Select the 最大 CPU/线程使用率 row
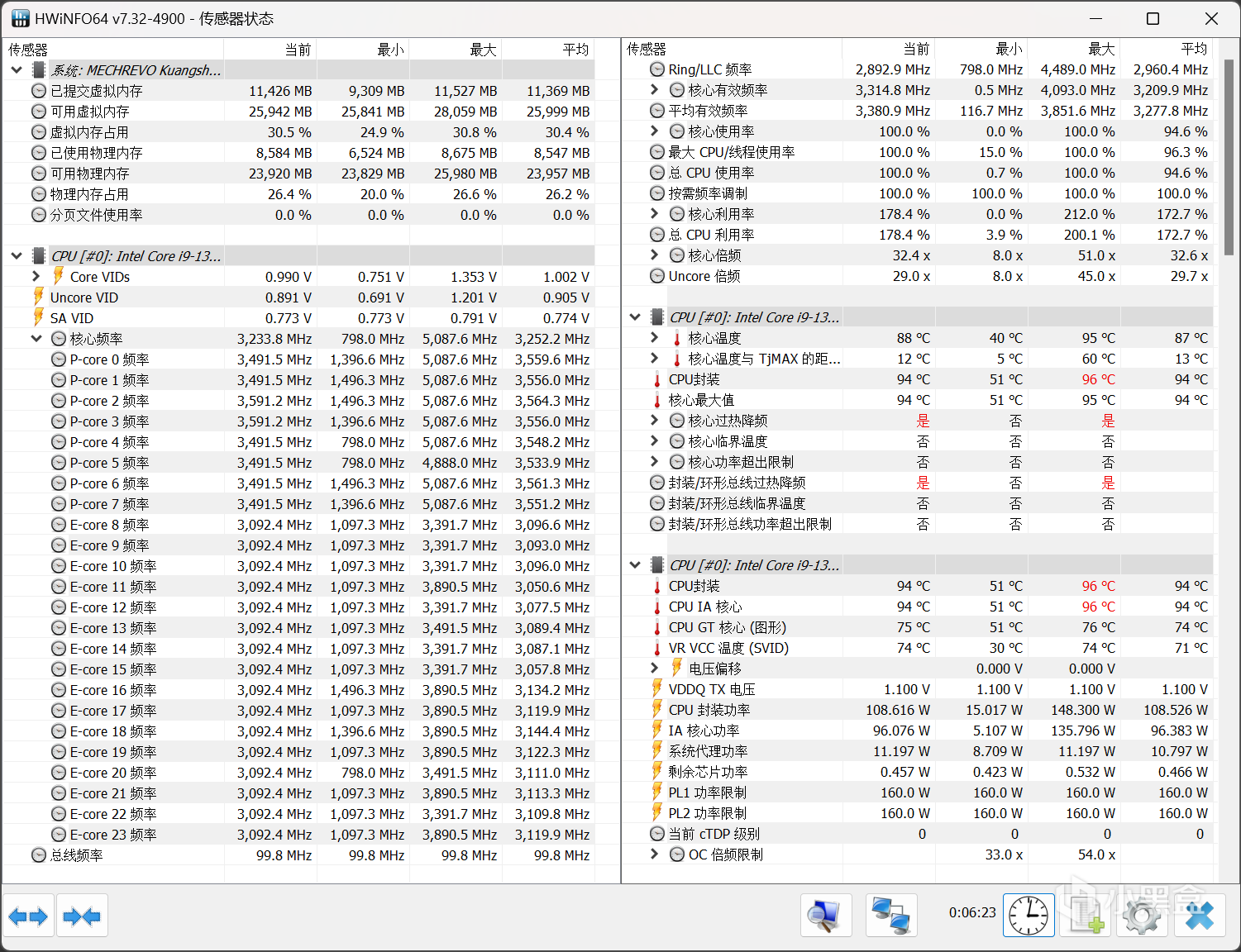1241x952 pixels. pyautogui.click(x=917, y=152)
